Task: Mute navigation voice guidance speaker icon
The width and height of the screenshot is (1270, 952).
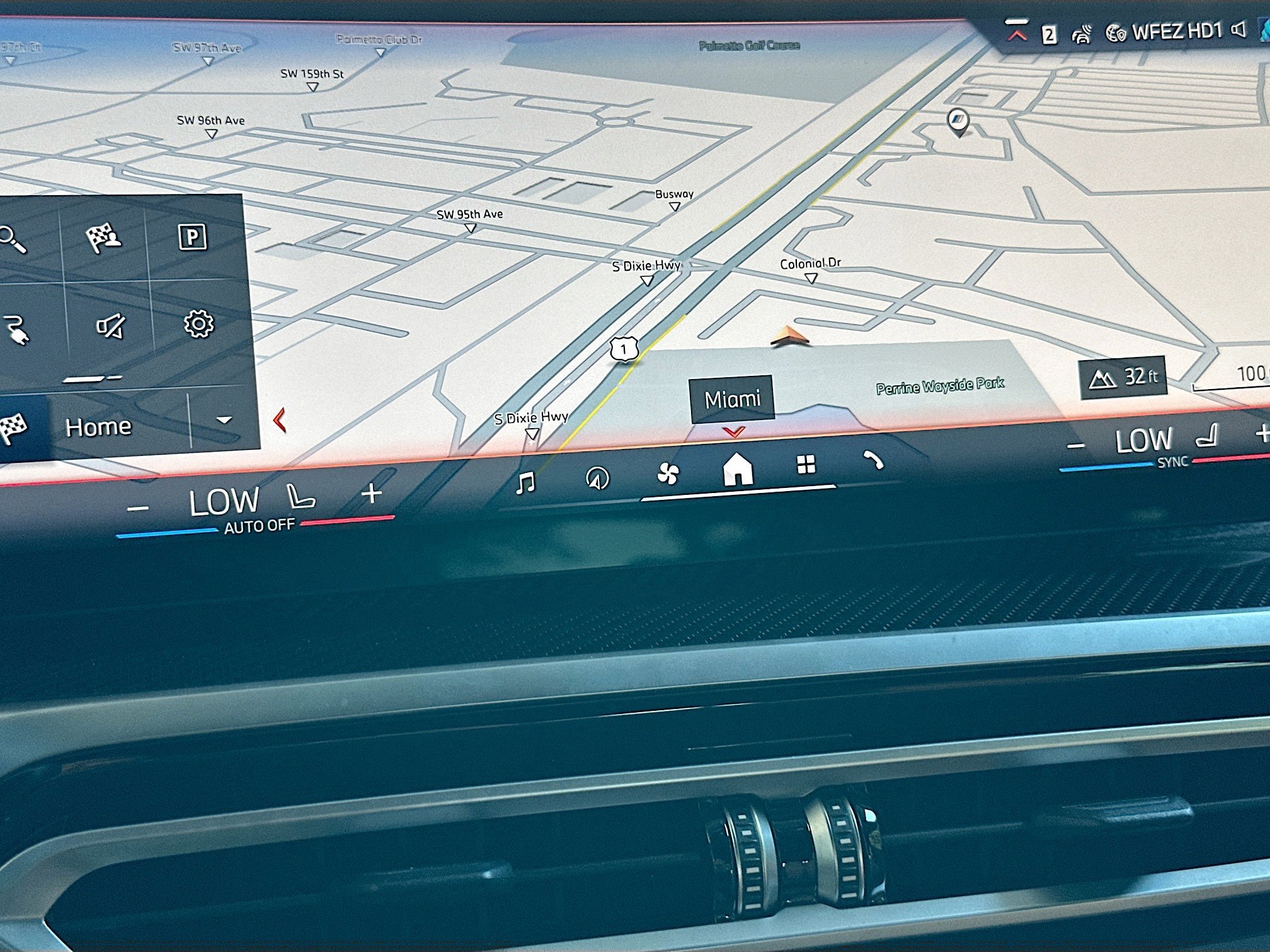Action: (111, 327)
